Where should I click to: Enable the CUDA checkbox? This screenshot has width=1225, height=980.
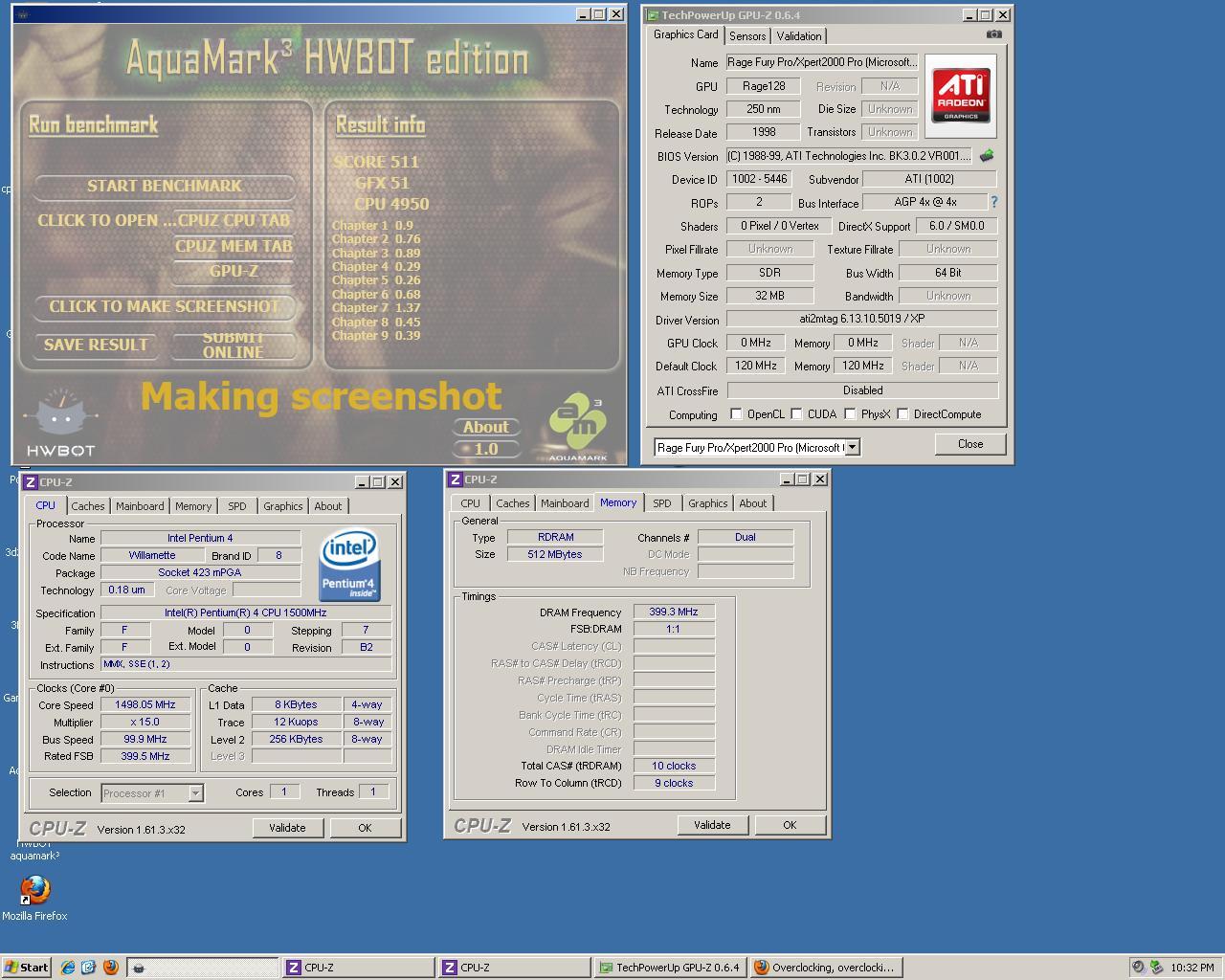coord(796,414)
